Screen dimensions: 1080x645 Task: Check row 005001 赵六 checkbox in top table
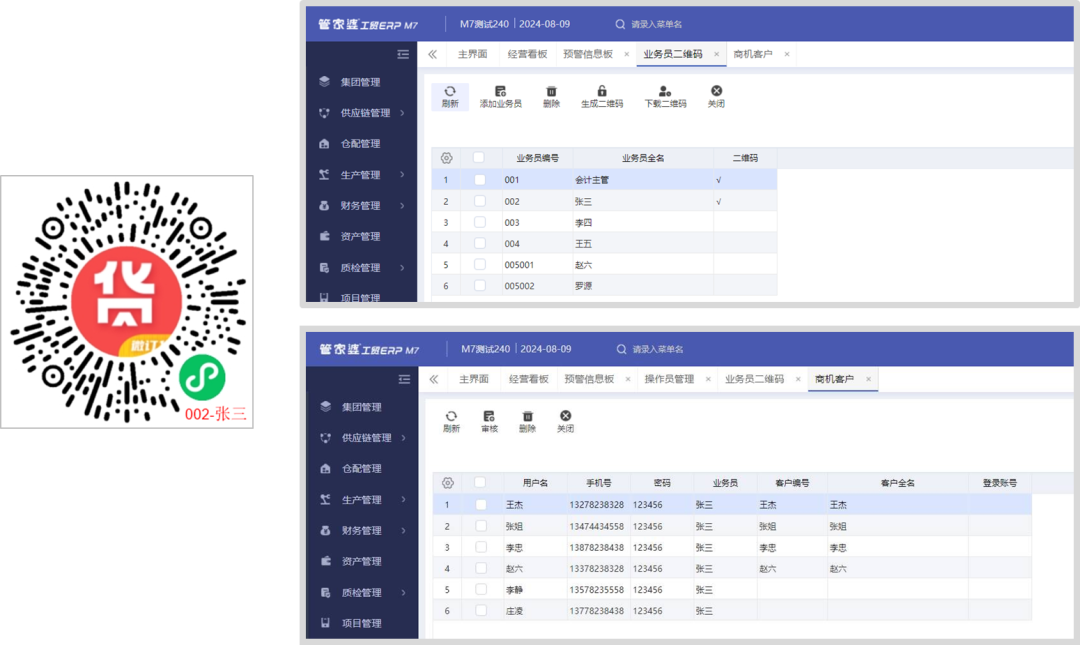coord(480,265)
